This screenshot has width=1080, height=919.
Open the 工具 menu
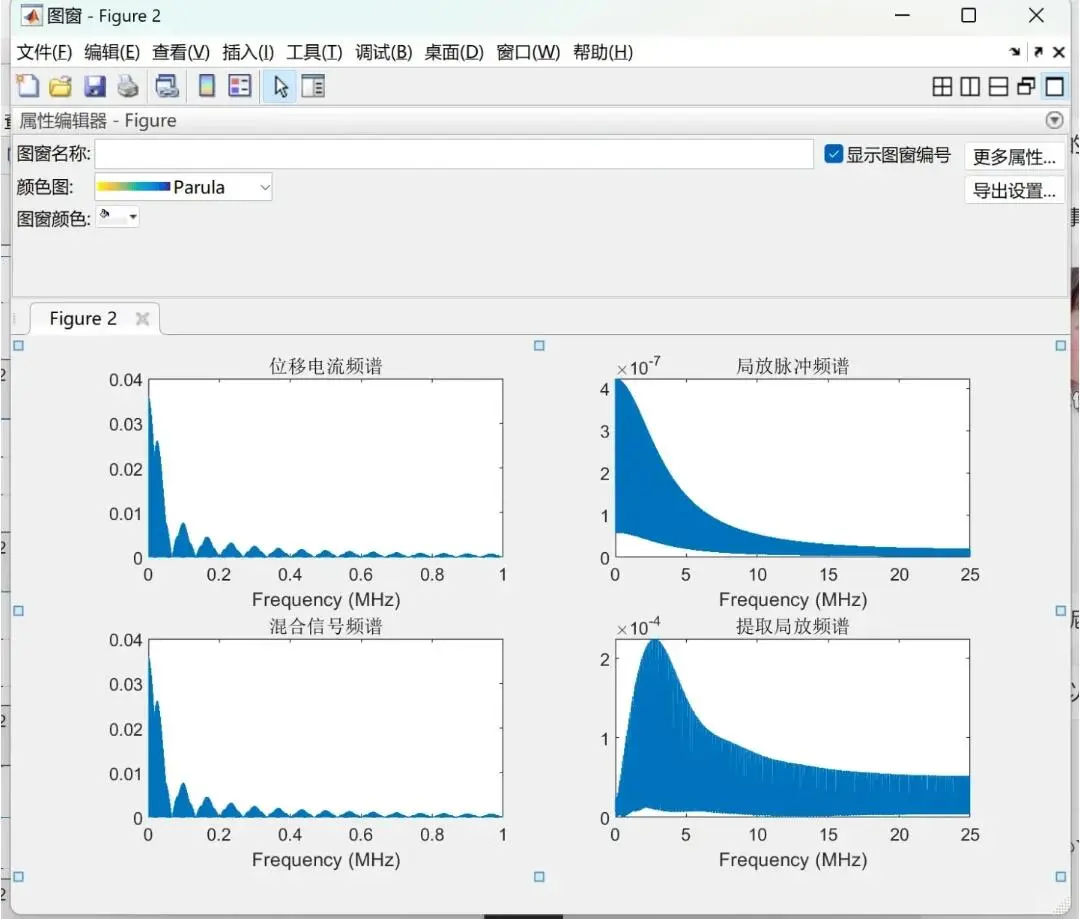[314, 52]
